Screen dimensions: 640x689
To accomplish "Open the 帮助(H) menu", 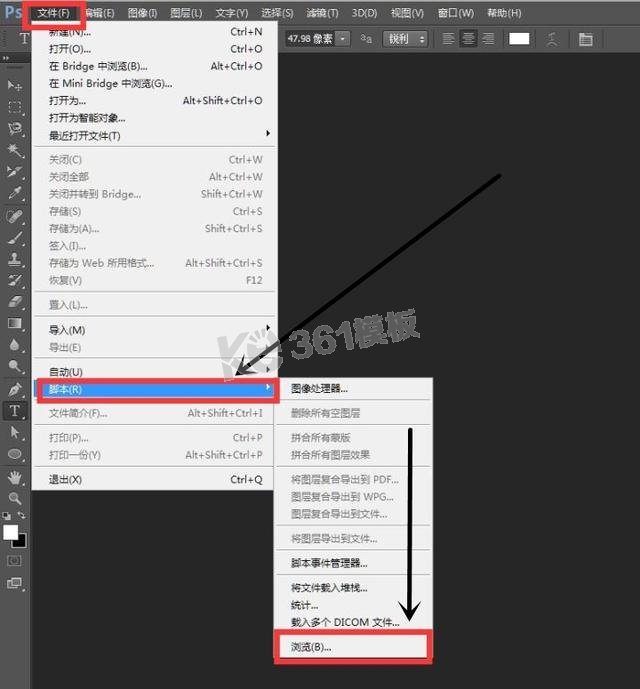I will click(x=504, y=13).
